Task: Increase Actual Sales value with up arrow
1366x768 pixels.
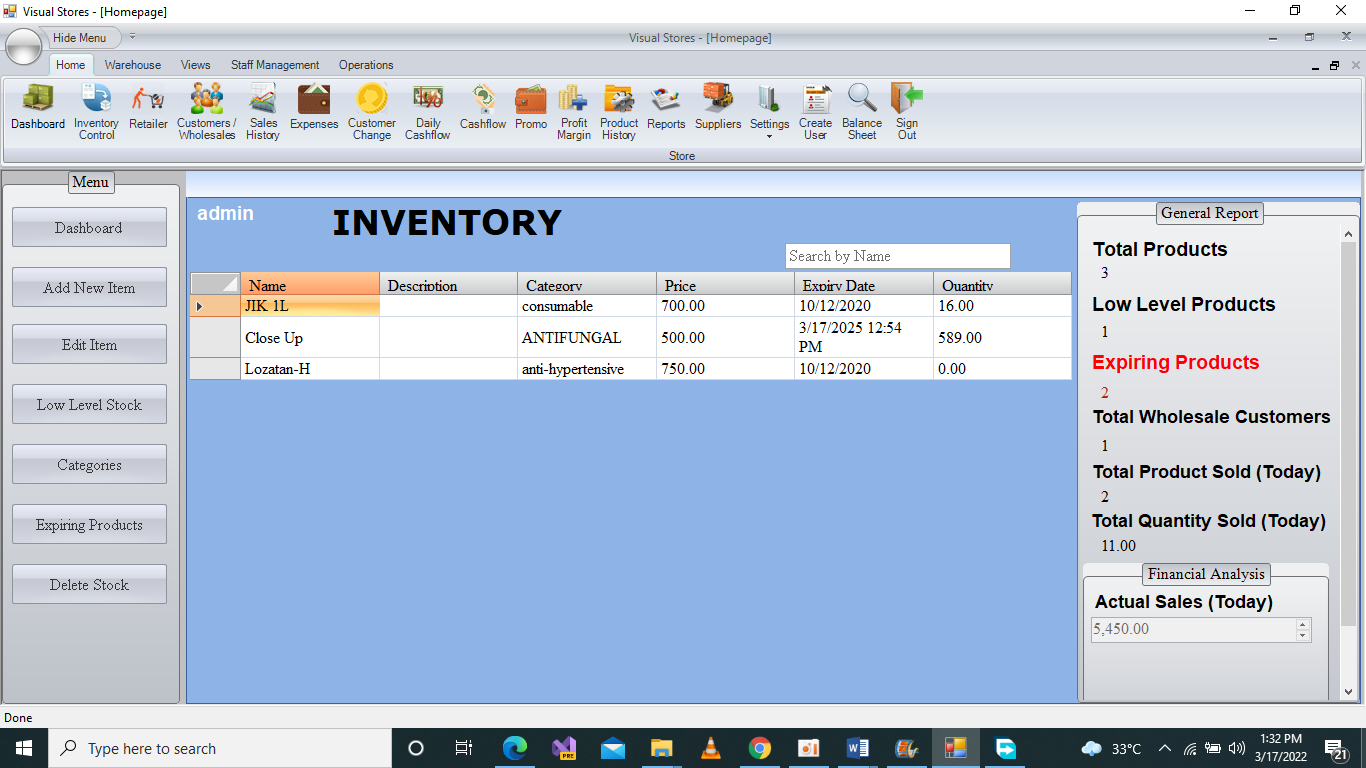Action: [x=1302, y=625]
